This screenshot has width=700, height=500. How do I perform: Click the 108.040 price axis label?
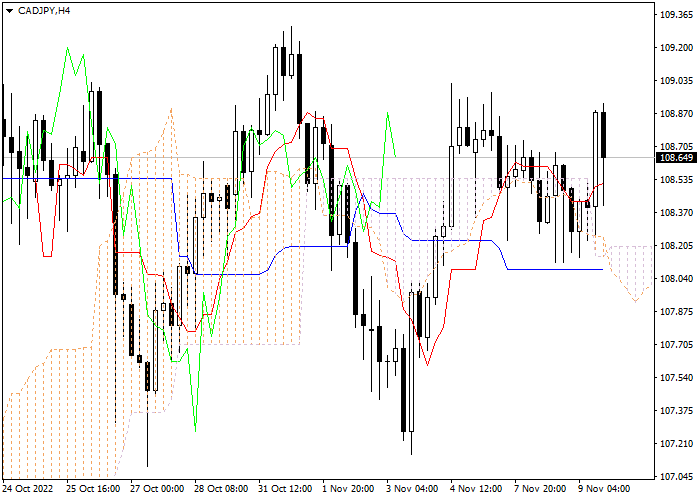coord(676,279)
